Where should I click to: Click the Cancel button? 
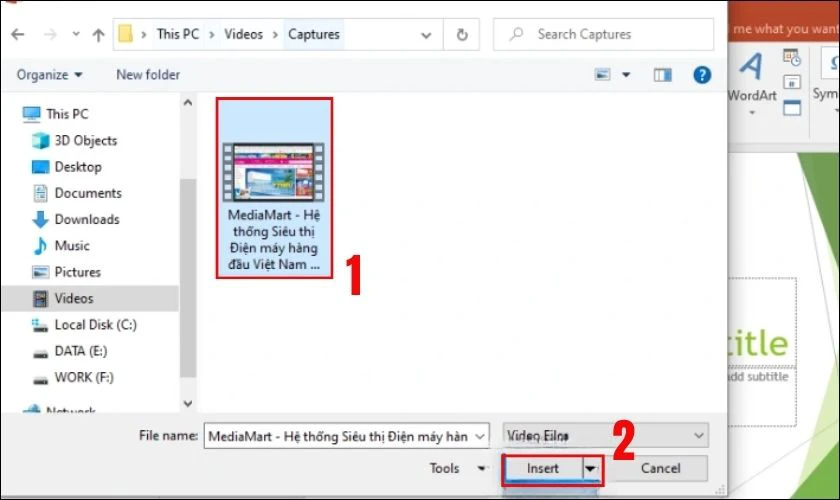tap(660, 468)
